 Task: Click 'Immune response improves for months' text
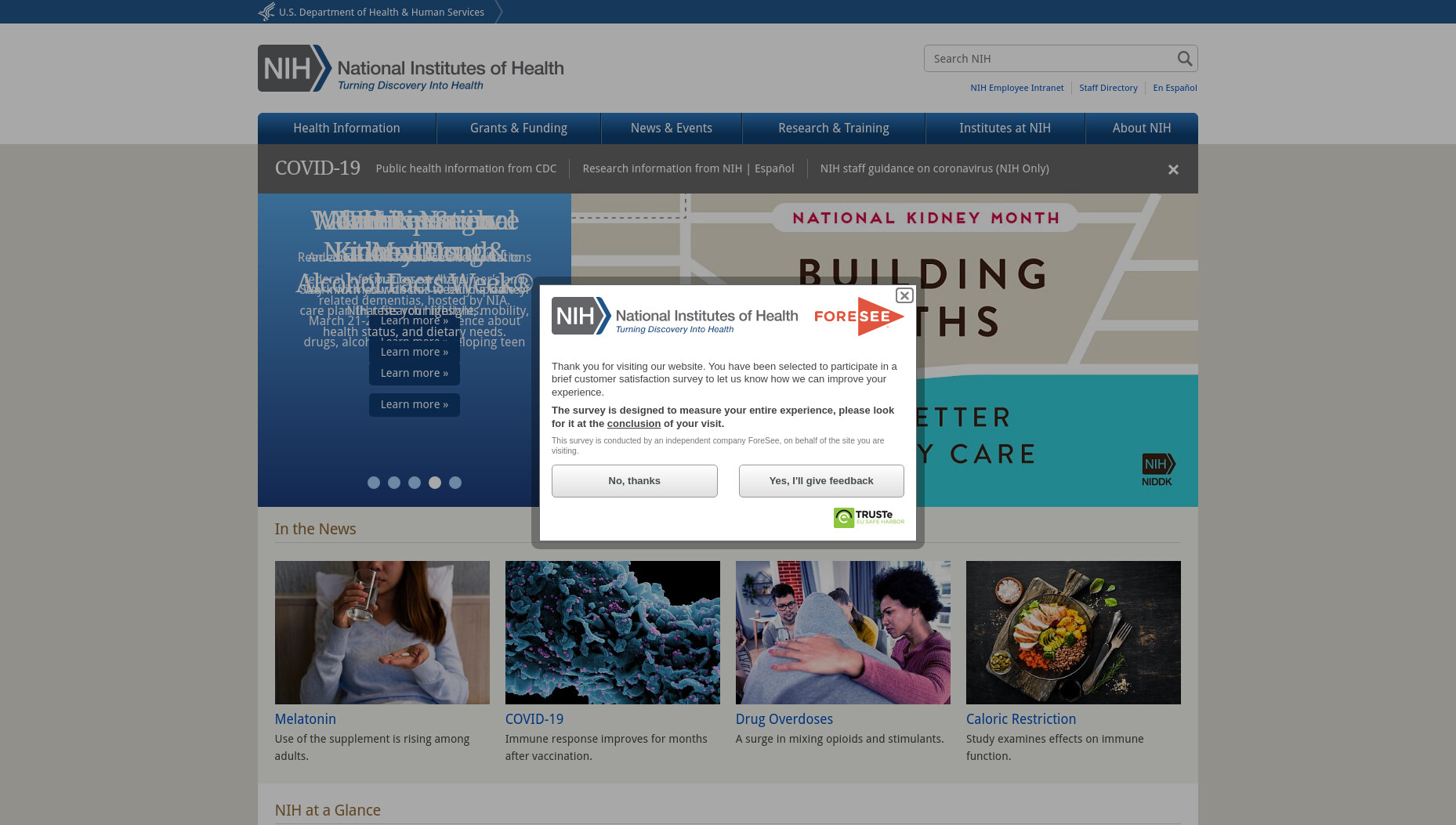click(607, 747)
